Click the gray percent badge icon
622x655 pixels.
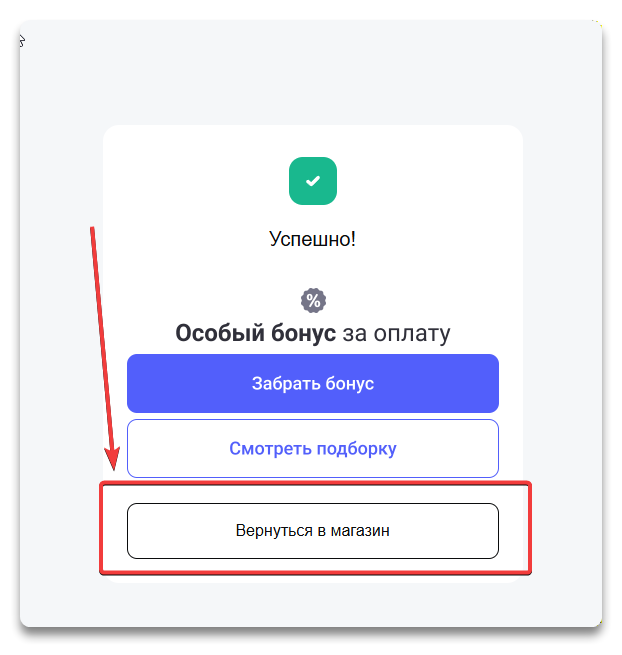click(313, 300)
